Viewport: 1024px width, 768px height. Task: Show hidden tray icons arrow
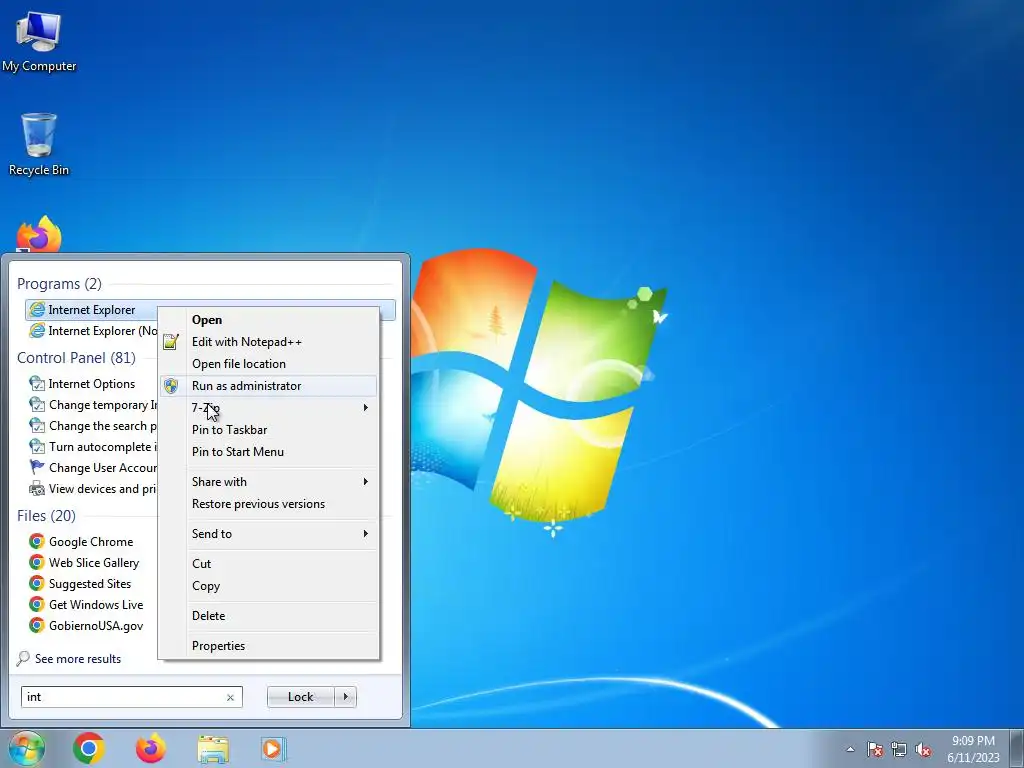[x=850, y=749]
